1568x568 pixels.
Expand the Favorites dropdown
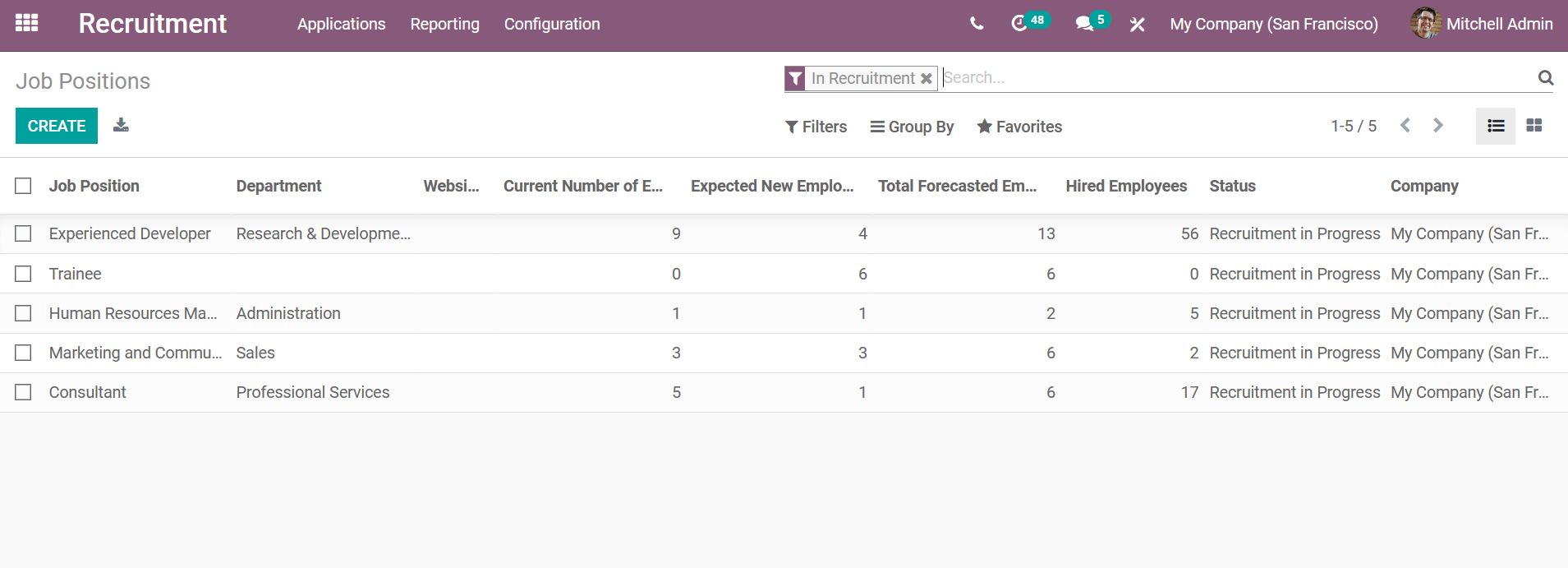[1019, 127]
